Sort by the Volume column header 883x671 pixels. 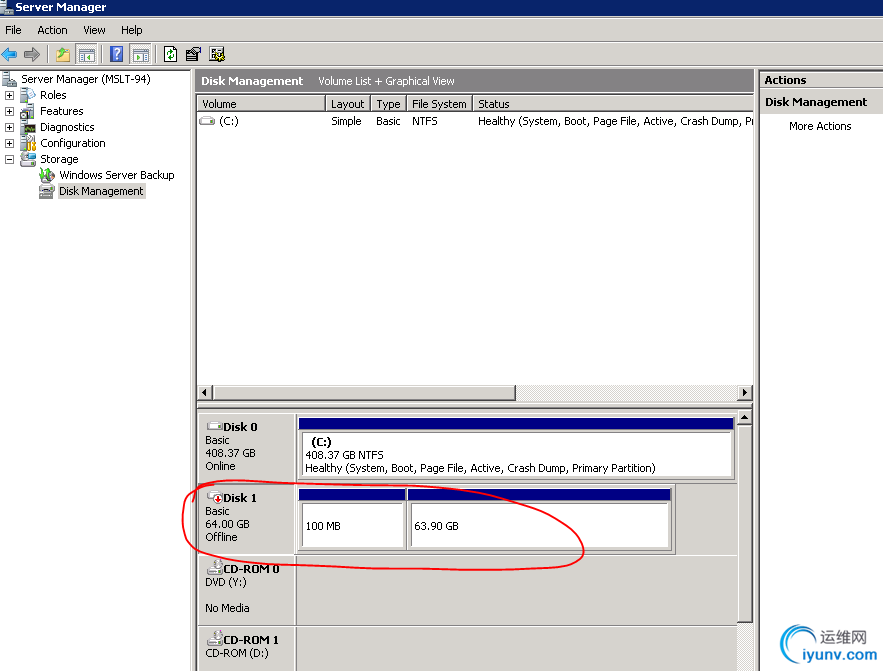(261, 104)
